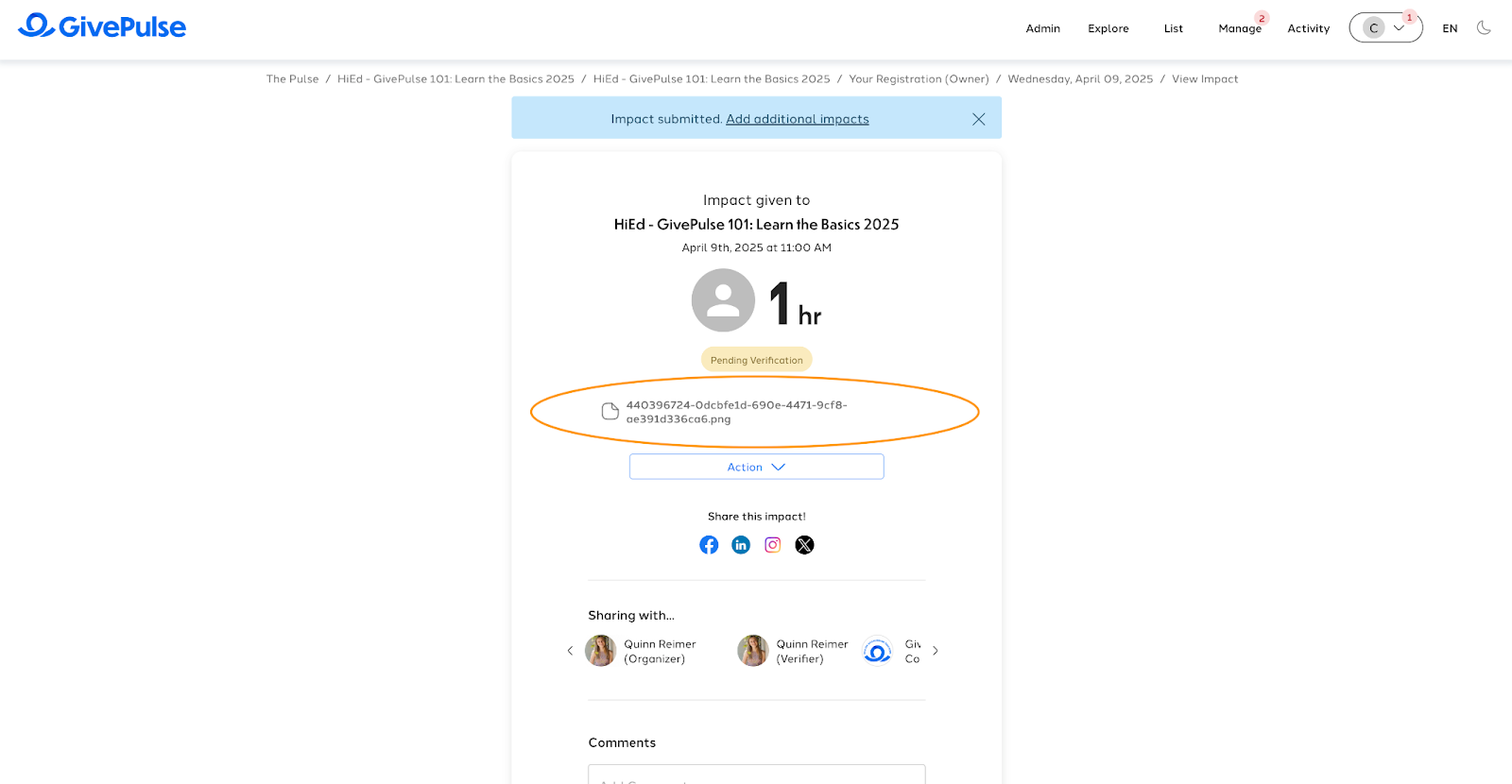Click the Manage notification badge
Viewport: 1512px width, 784px height.
(1262, 18)
